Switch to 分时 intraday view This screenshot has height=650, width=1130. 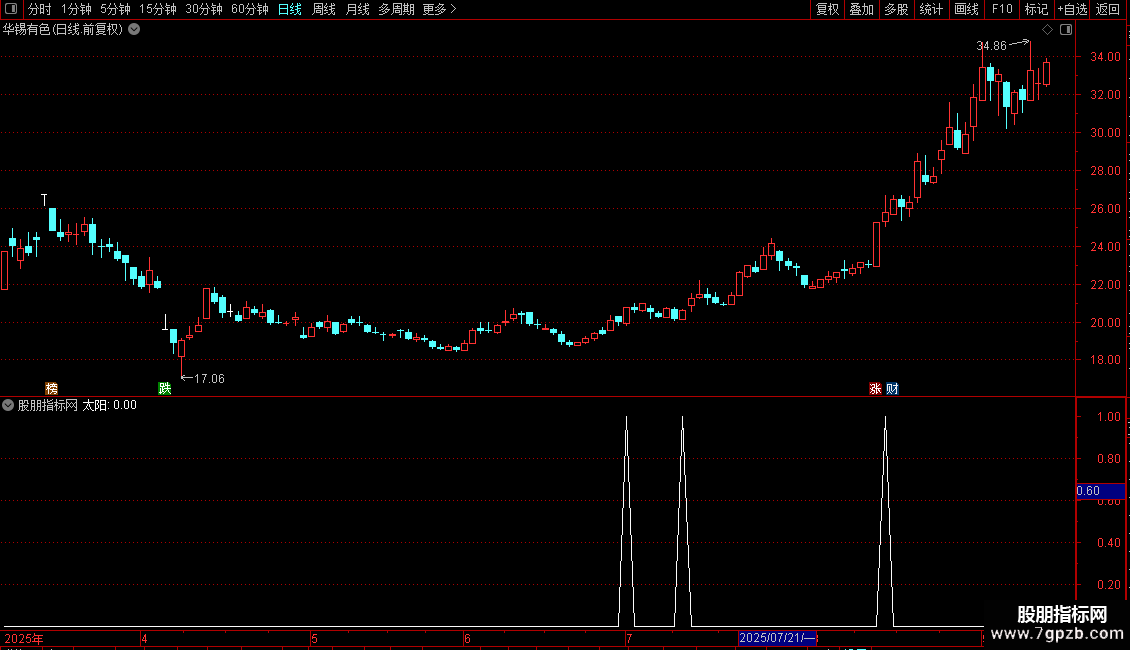tap(40, 9)
